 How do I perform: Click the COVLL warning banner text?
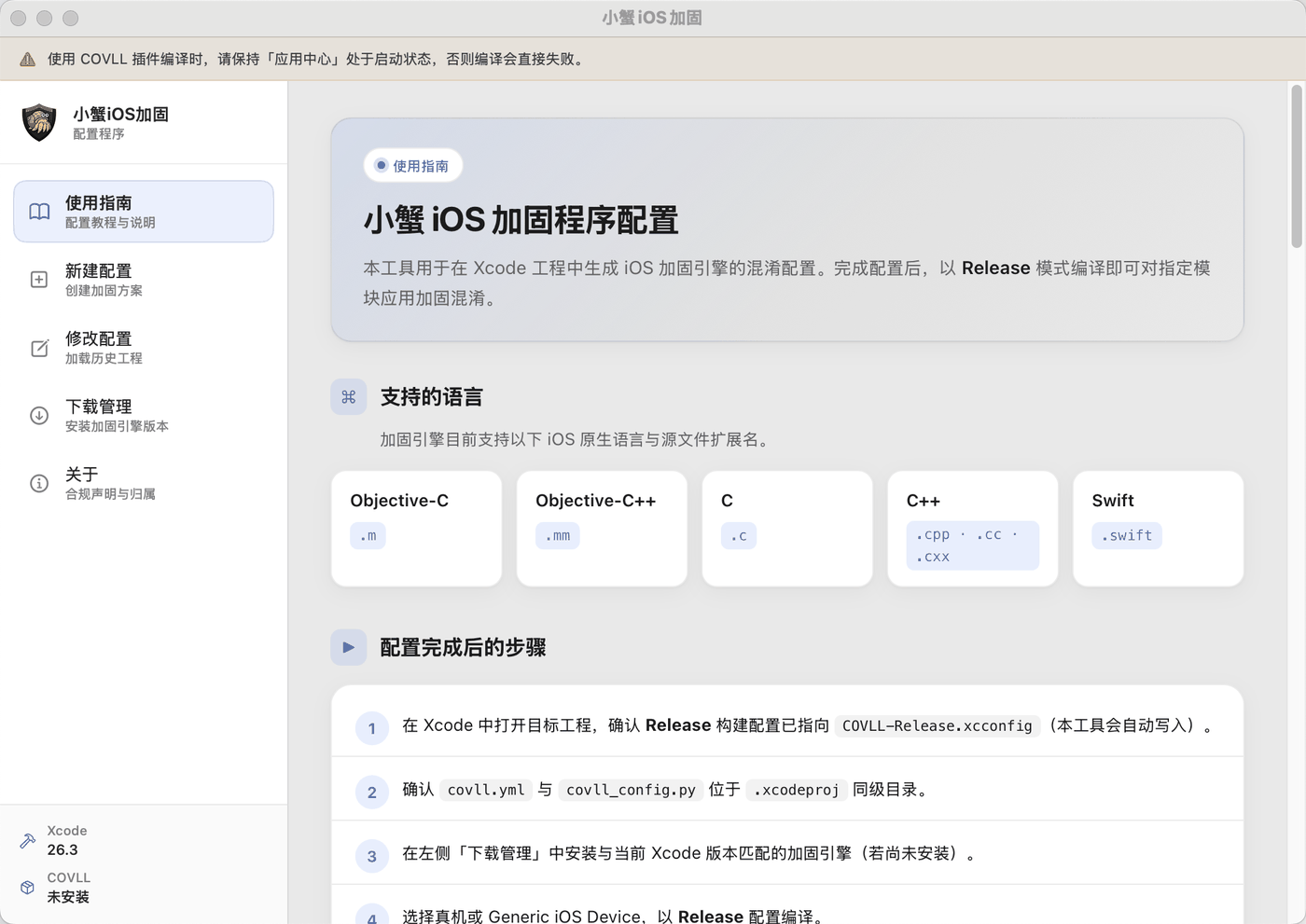318,59
